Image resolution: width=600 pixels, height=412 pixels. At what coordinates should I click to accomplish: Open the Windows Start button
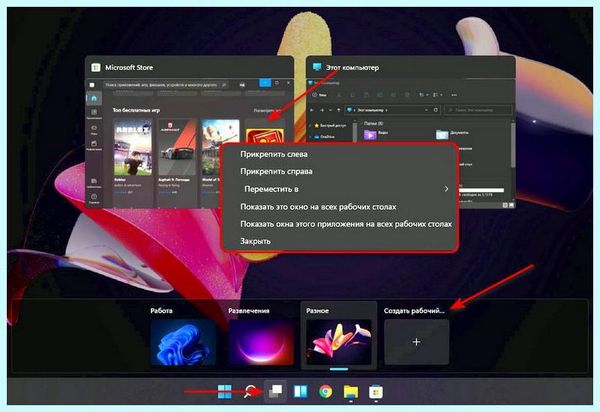click(x=224, y=391)
